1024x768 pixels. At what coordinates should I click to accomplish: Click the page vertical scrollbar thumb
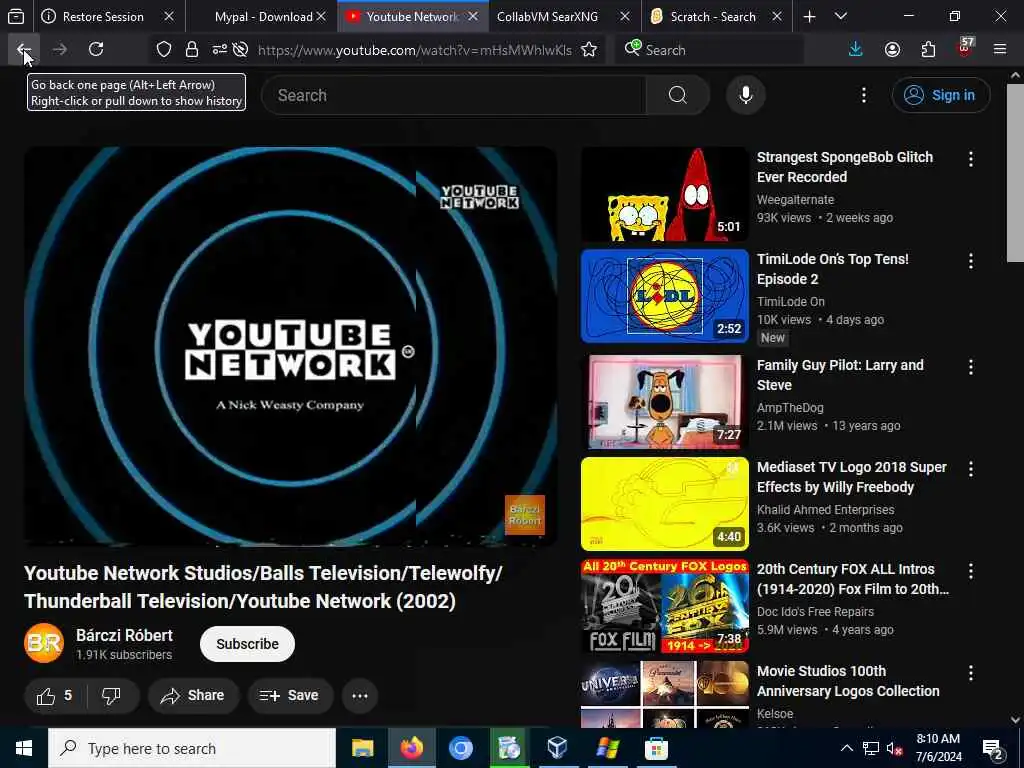[x=1015, y=173]
